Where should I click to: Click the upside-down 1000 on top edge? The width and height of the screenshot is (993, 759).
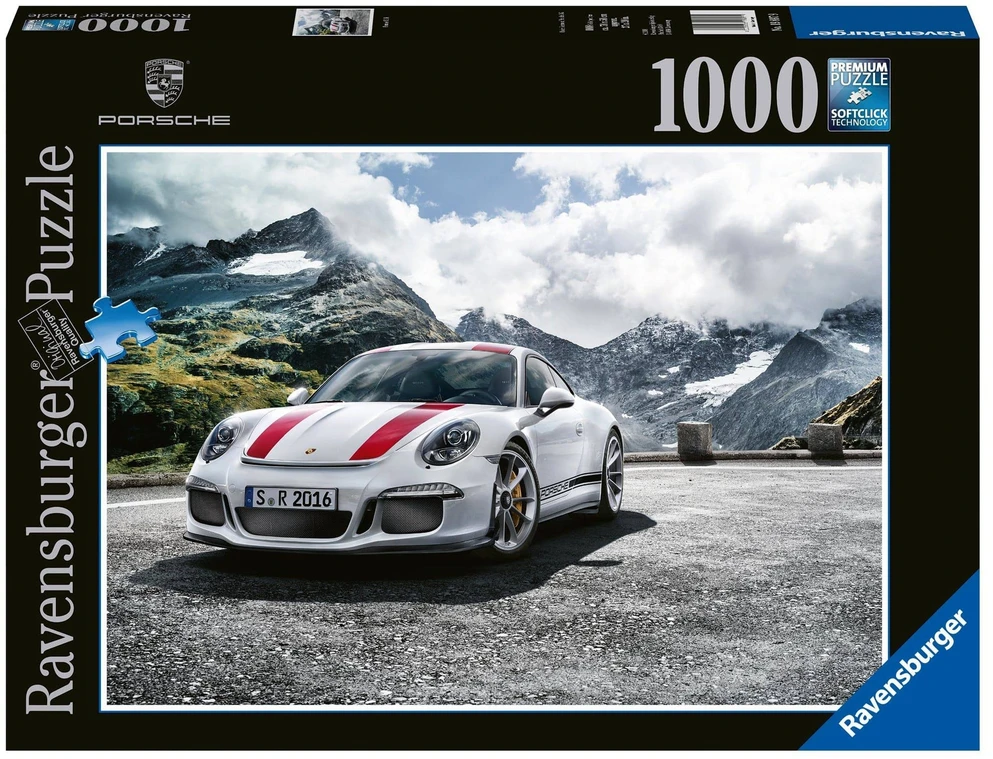[x=136, y=25]
